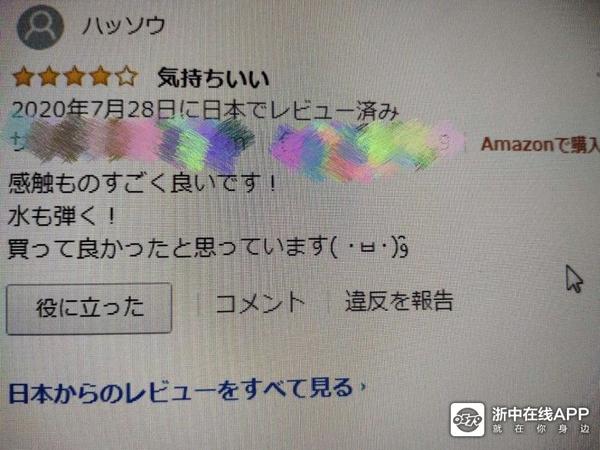Click the review date line 2020年7月28日
This screenshot has height=450, width=600.
pyautogui.click(x=204, y=110)
